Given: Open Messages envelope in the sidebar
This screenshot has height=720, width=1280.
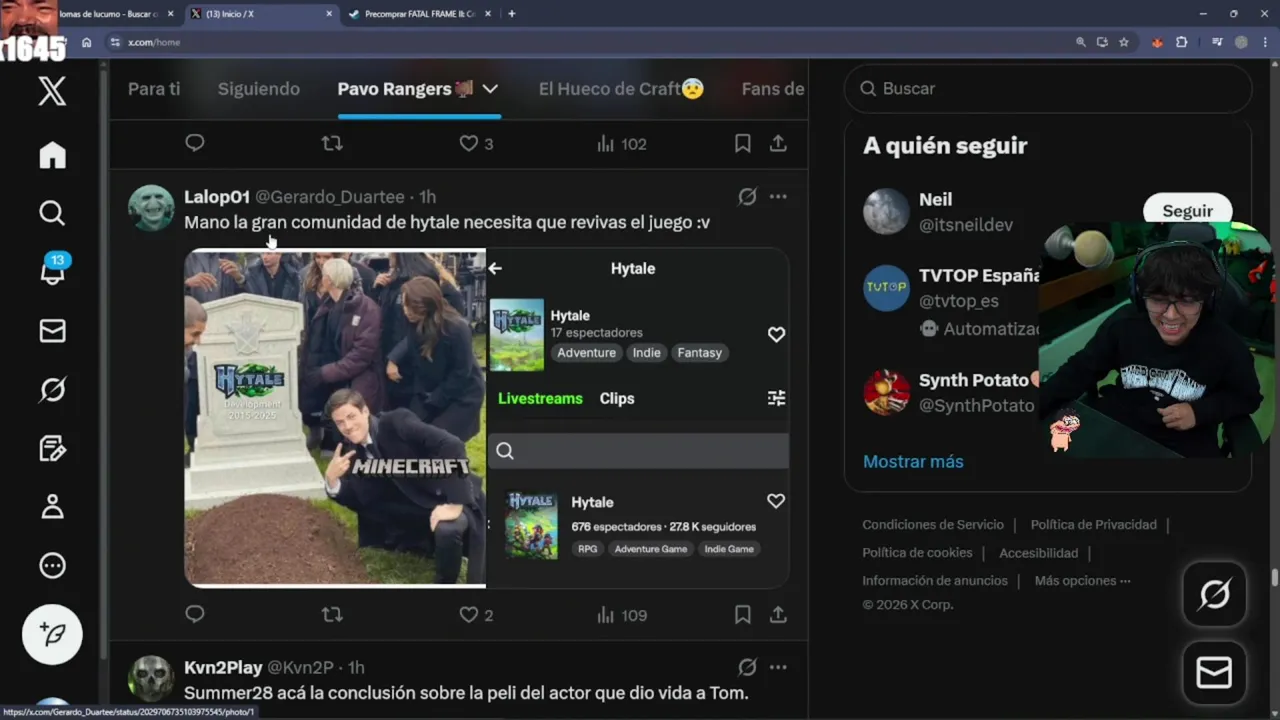Looking at the screenshot, I should click(52, 331).
